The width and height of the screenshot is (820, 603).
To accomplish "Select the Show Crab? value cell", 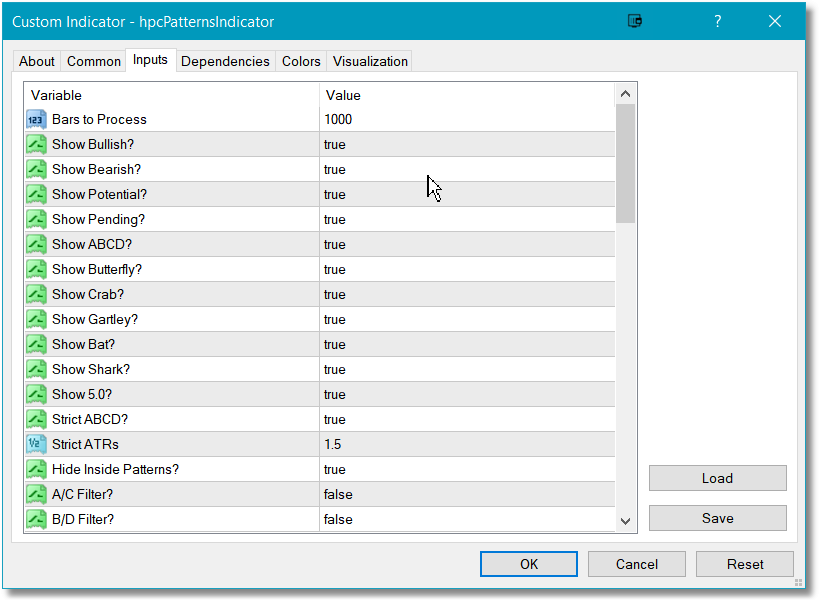I will [467, 294].
